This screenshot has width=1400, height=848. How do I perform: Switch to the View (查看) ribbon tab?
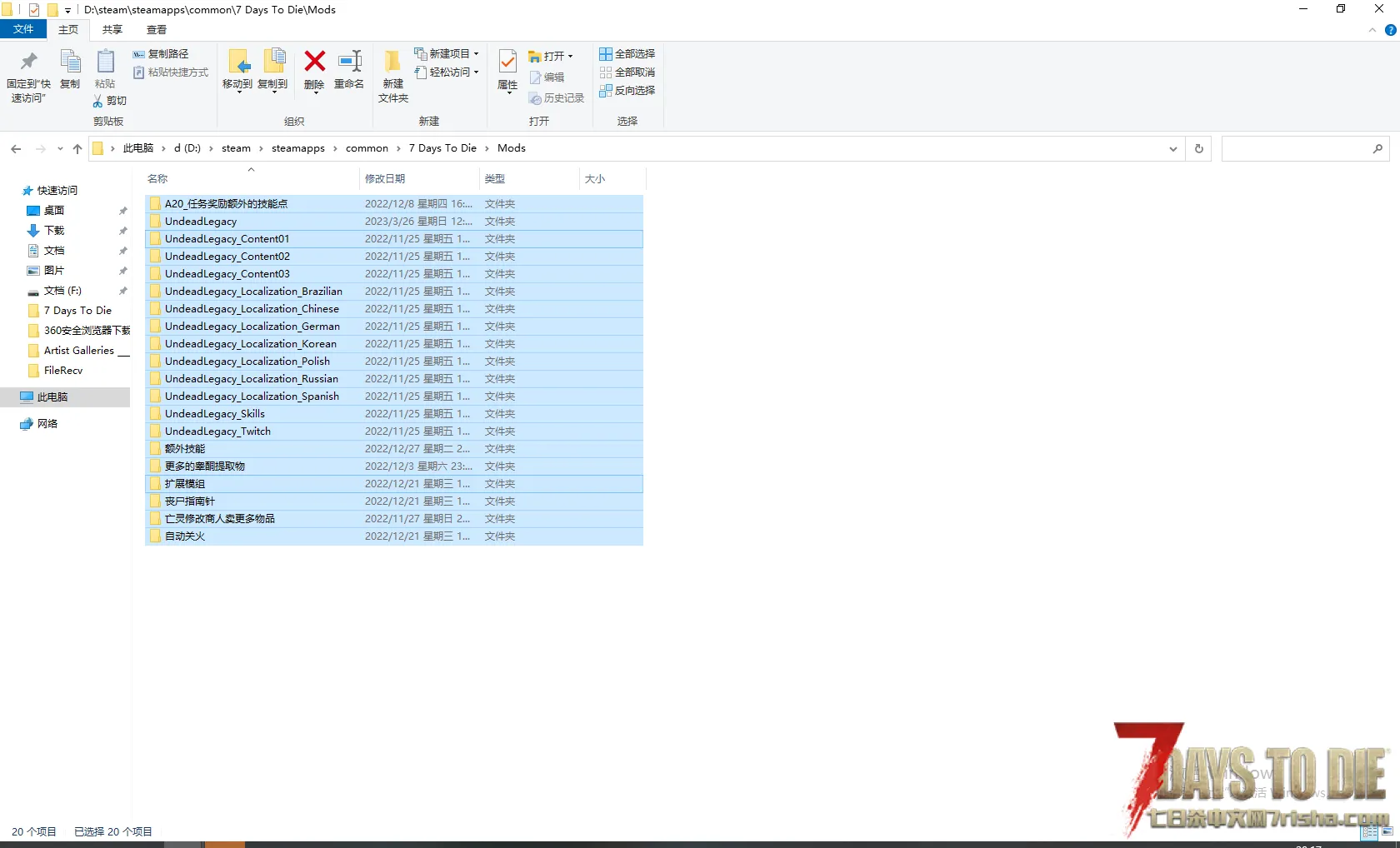[x=157, y=30]
